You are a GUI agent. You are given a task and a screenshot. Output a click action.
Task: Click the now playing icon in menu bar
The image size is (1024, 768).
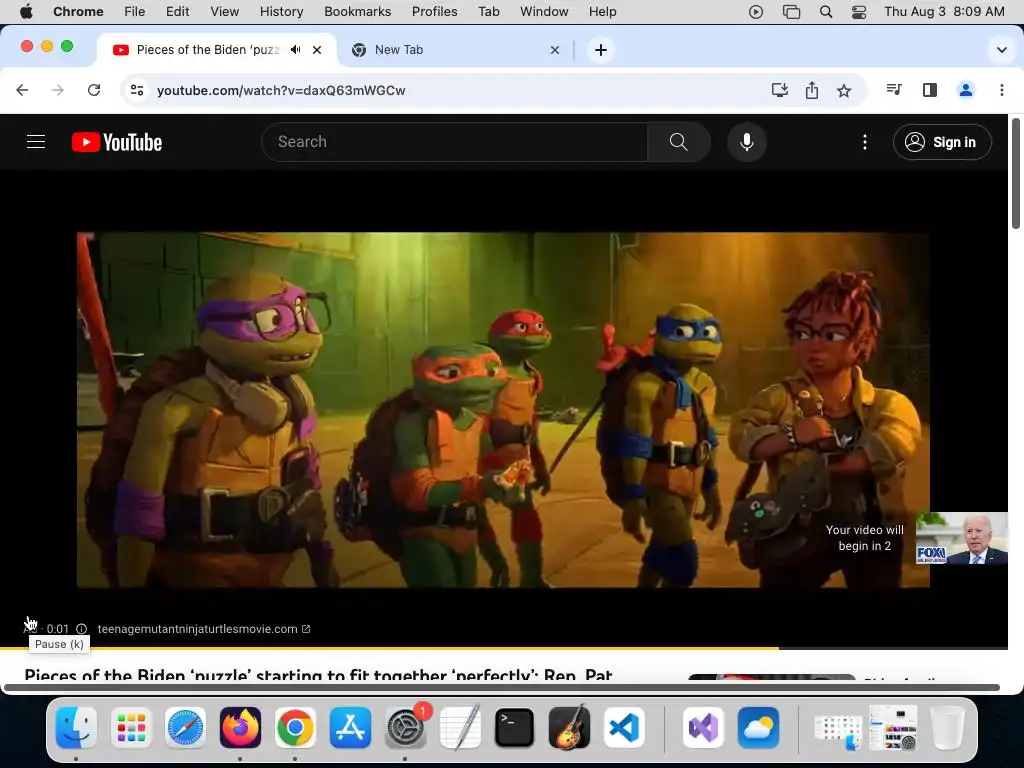tap(756, 12)
